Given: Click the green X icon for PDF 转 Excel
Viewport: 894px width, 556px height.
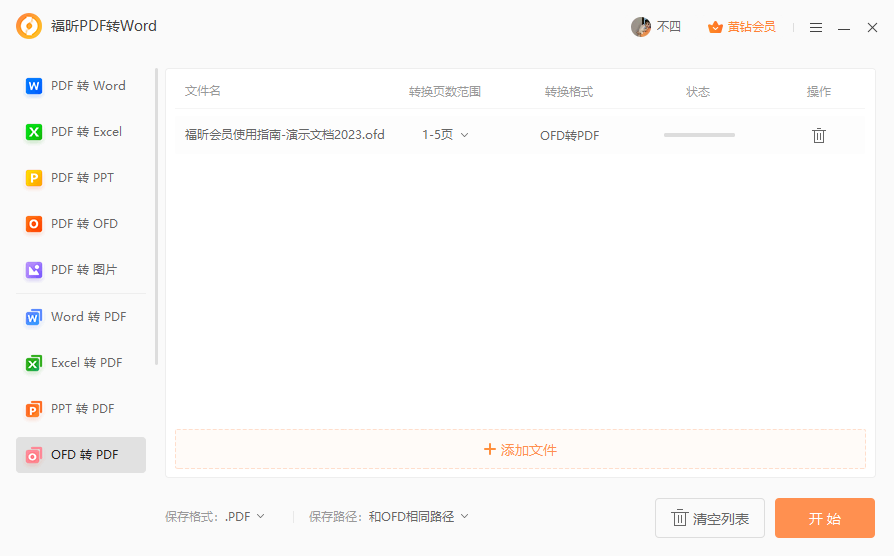Looking at the screenshot, I should coord(34,132).
